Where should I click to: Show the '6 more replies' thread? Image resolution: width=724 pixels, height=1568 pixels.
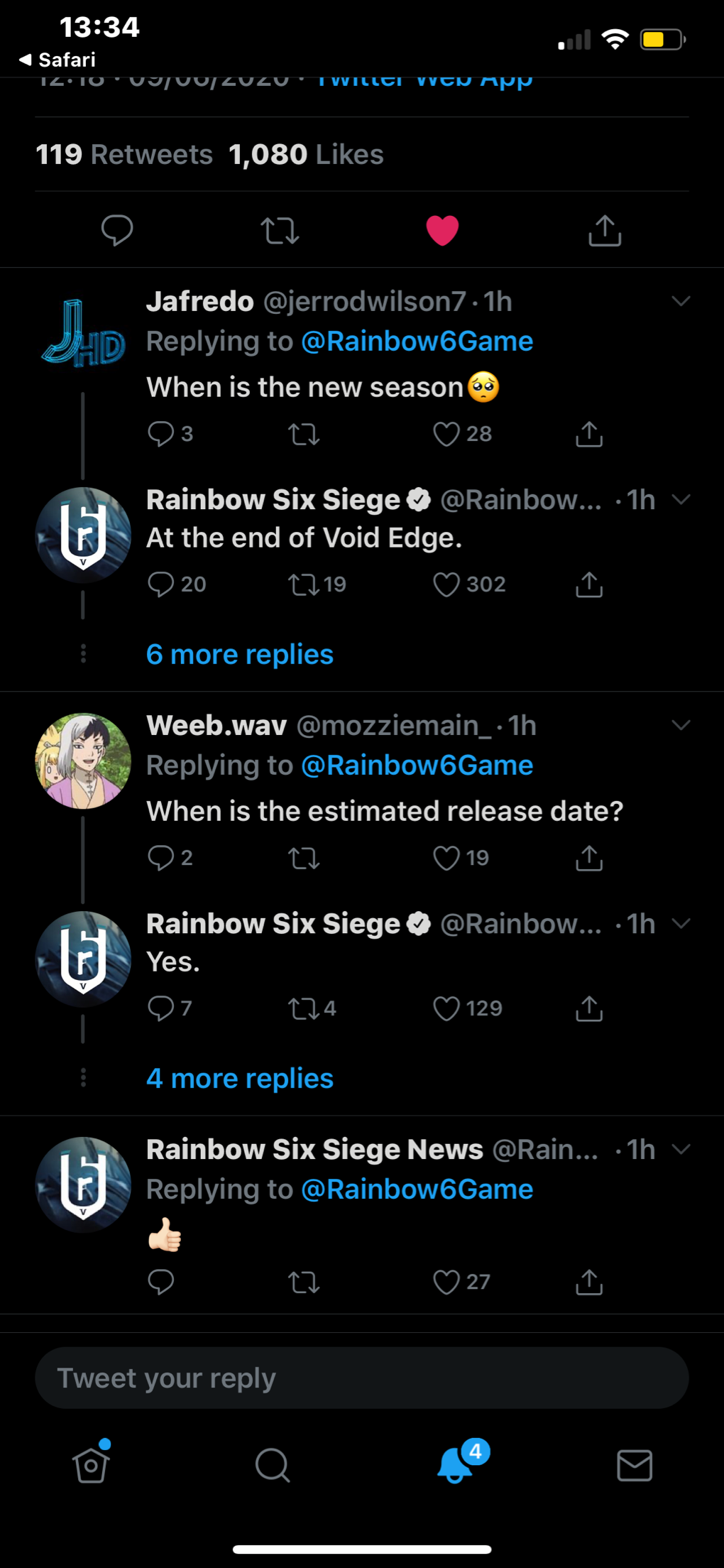pyautogui.click(x=239, y=653)
